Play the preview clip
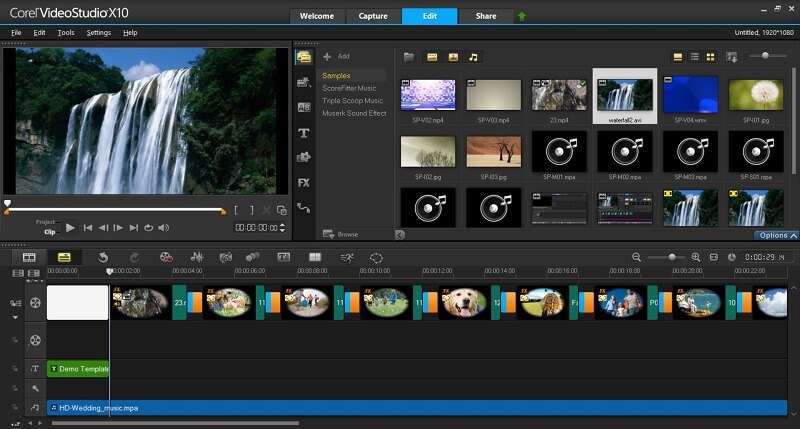 (x=70, y=228)
